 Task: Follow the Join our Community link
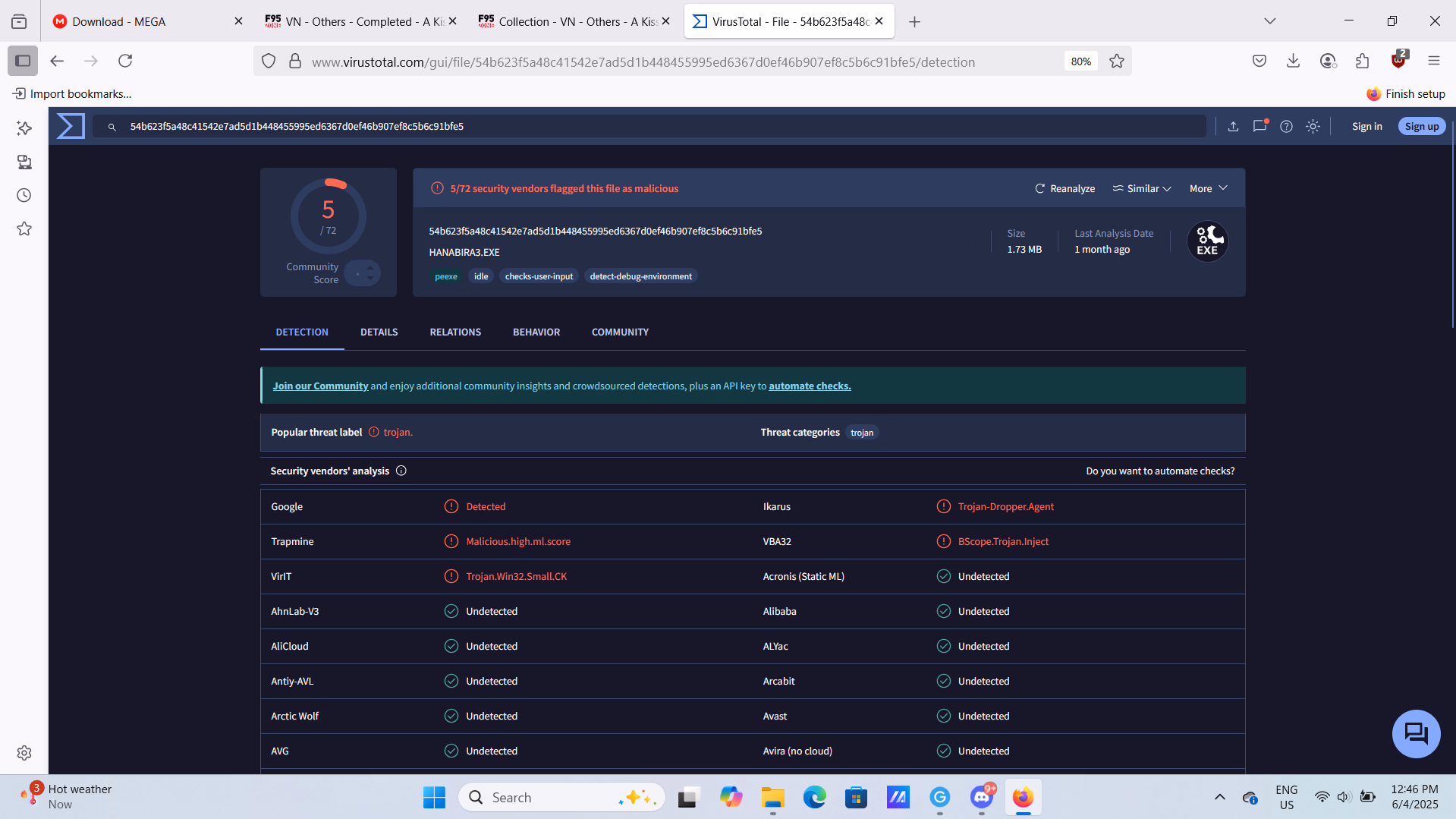320,386
